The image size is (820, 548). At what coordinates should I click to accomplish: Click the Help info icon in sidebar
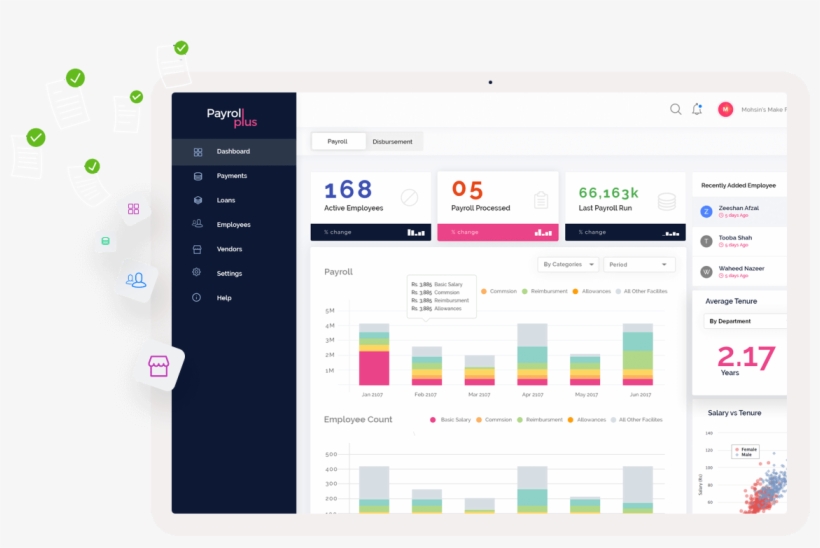click(x=198, y=298)
